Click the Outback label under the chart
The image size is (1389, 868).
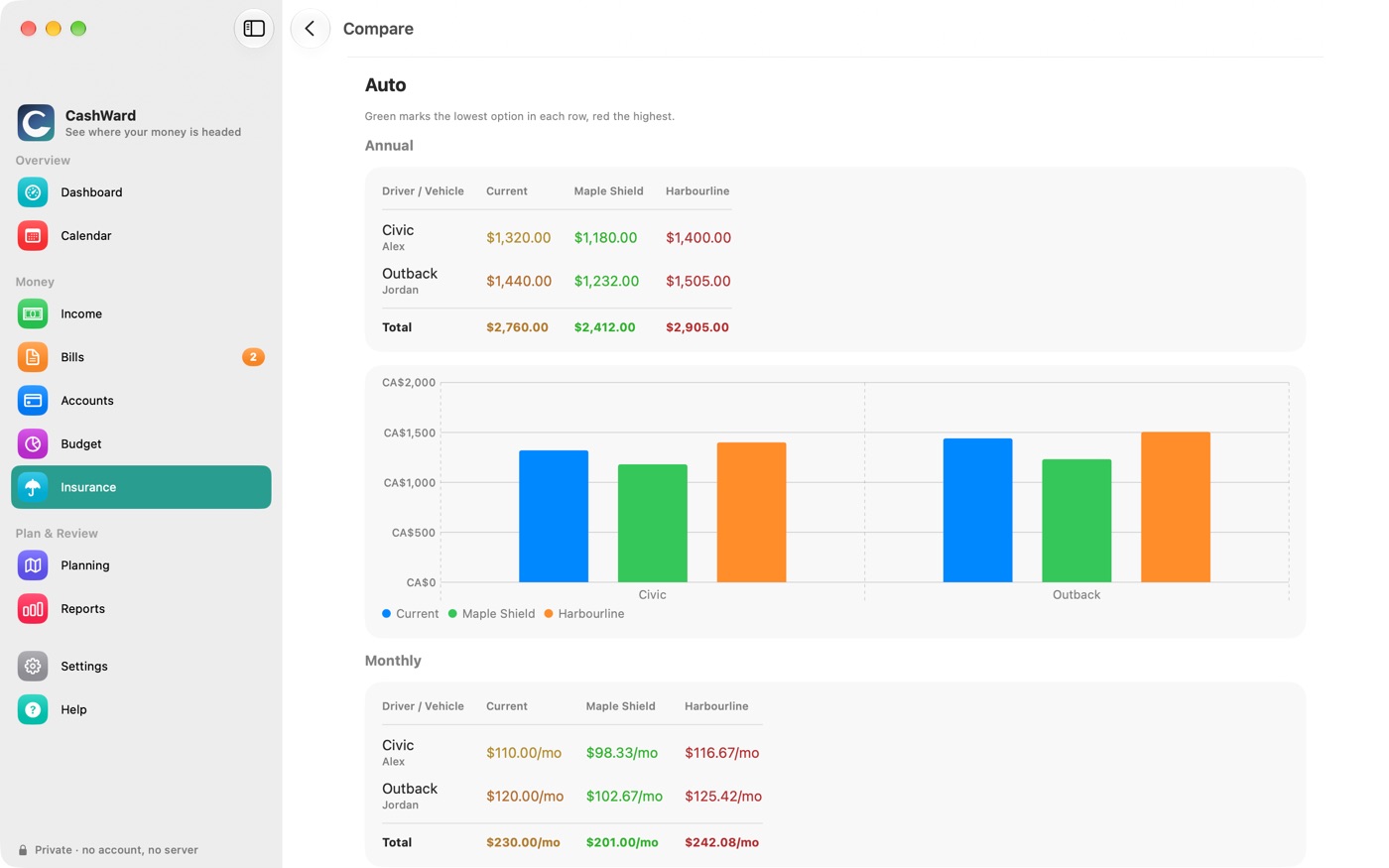[1076, 595]
